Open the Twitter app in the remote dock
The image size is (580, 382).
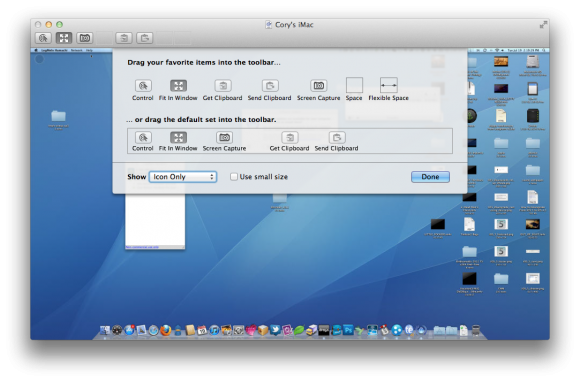pos(275,329)
